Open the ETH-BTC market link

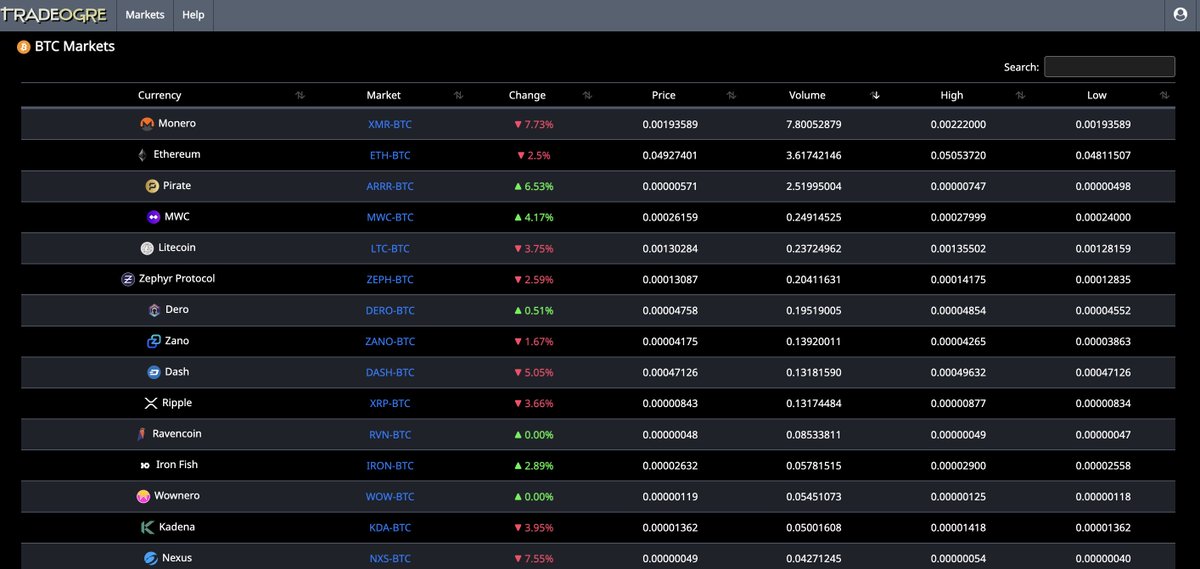click(x=390, y=156)
